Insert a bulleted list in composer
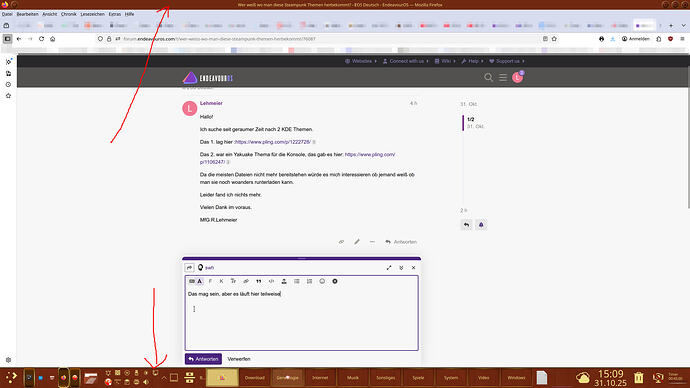Viewport: 690px width, 388px height. pos(297,281)
